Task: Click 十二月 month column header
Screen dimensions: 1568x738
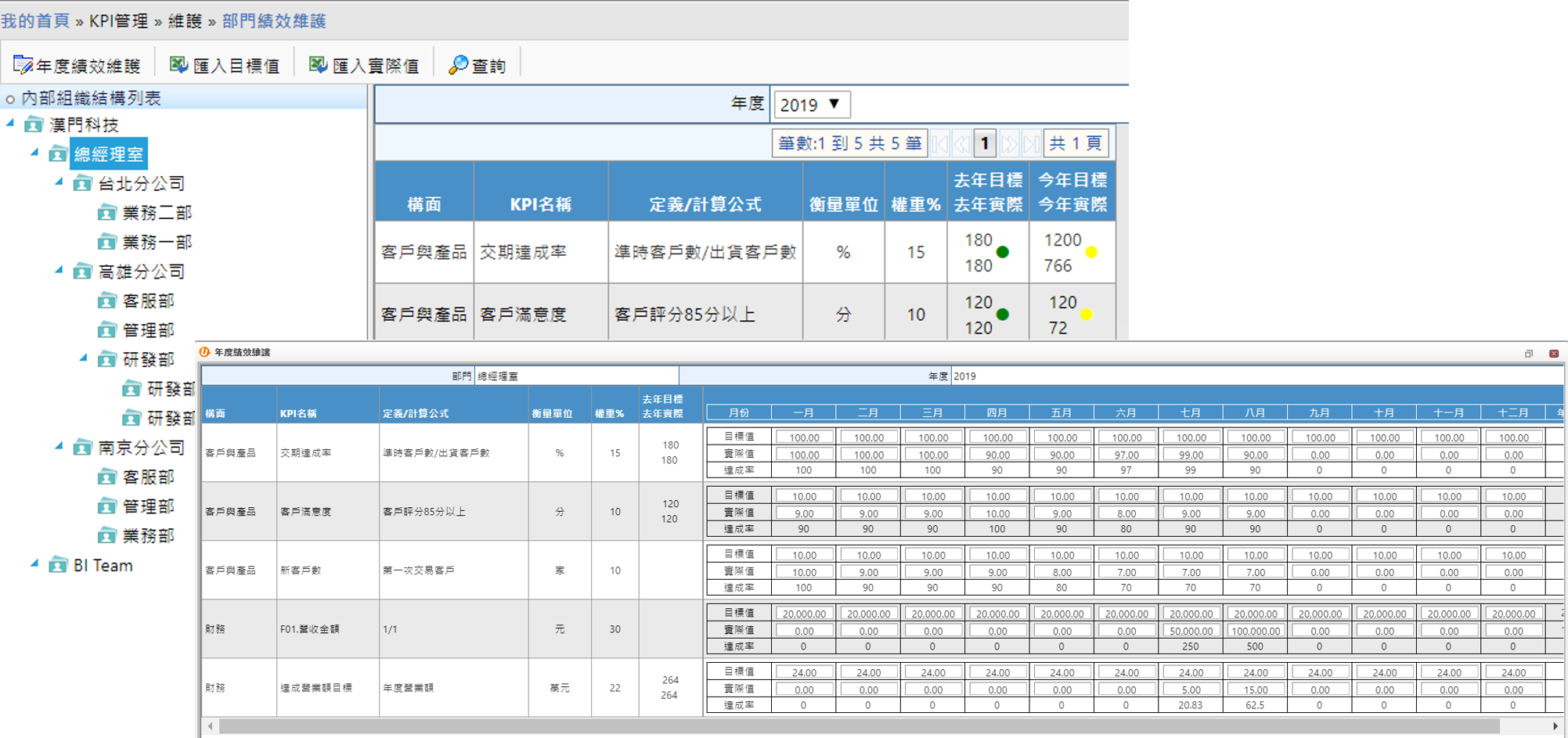Action: [1513, 412]
